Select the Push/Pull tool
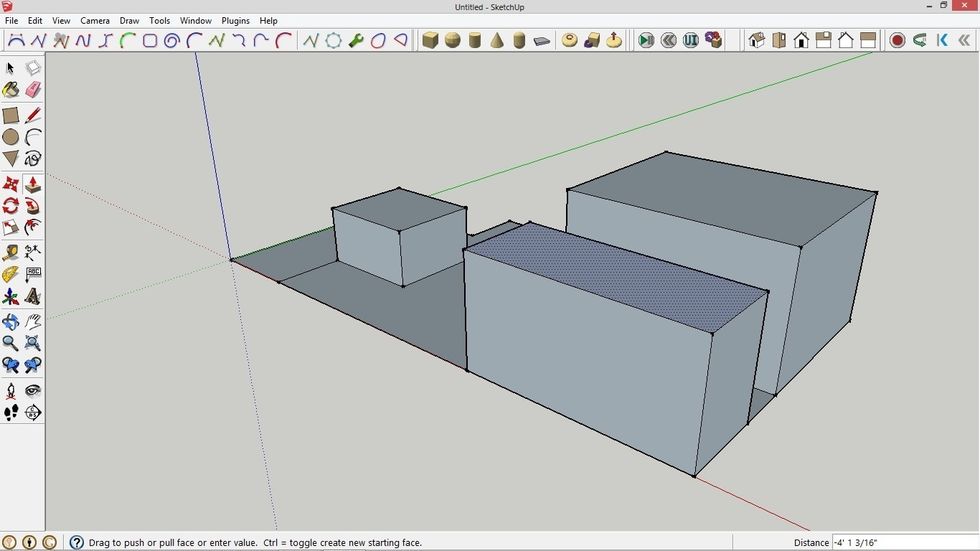Image resolution: width=980 pixels, height=551 pixels. [x=33, y=184]
